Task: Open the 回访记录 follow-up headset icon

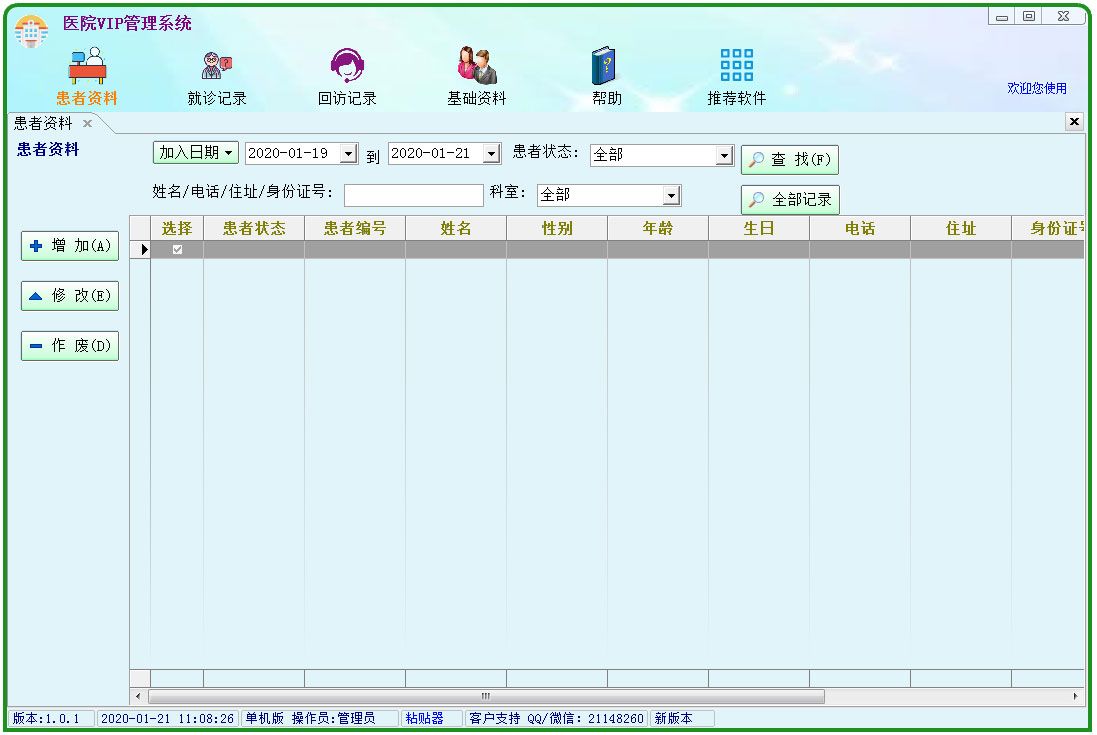Action: pos(347,66)
